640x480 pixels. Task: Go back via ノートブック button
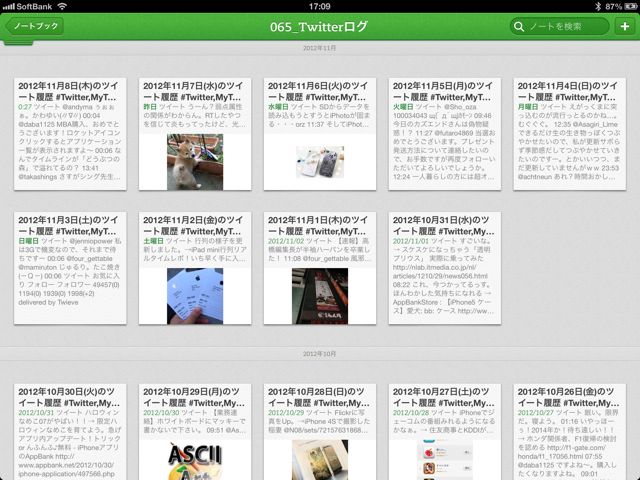[36, 26]
